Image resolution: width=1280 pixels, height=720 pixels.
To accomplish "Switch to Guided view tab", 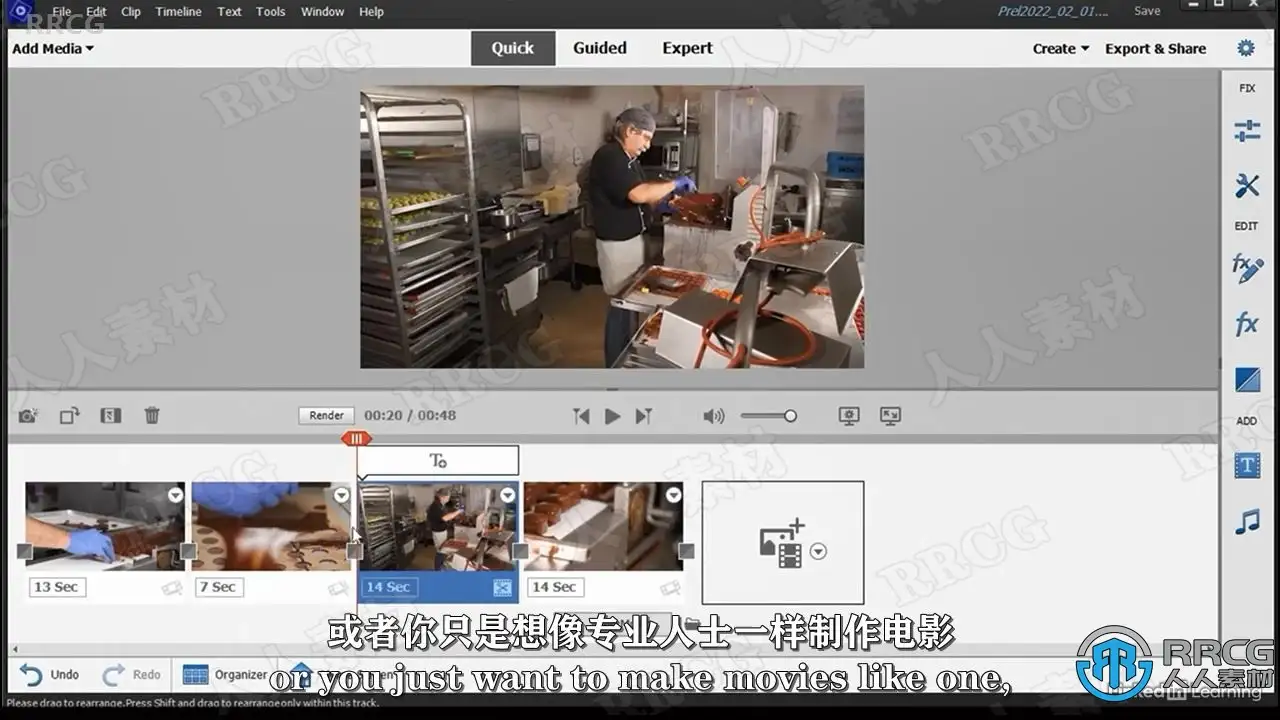I will pos(600,48).
